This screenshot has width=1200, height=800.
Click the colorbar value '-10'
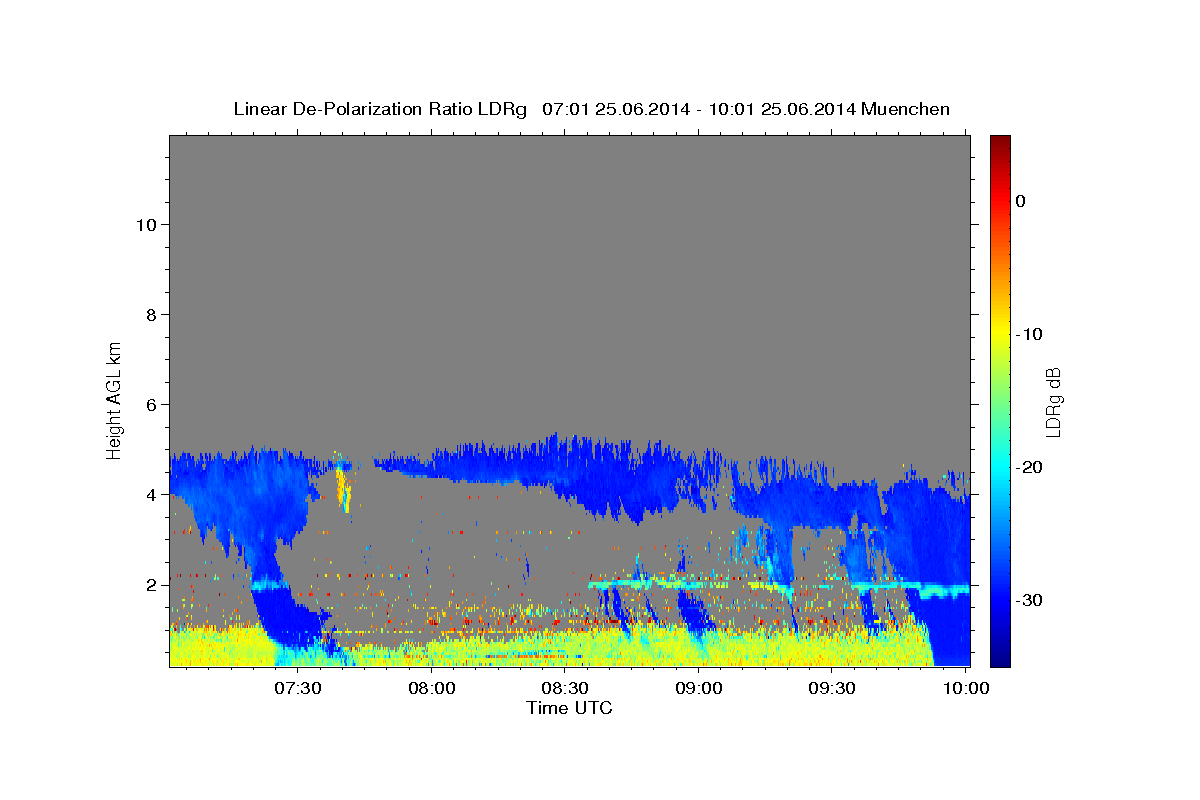coord(1030,334)
